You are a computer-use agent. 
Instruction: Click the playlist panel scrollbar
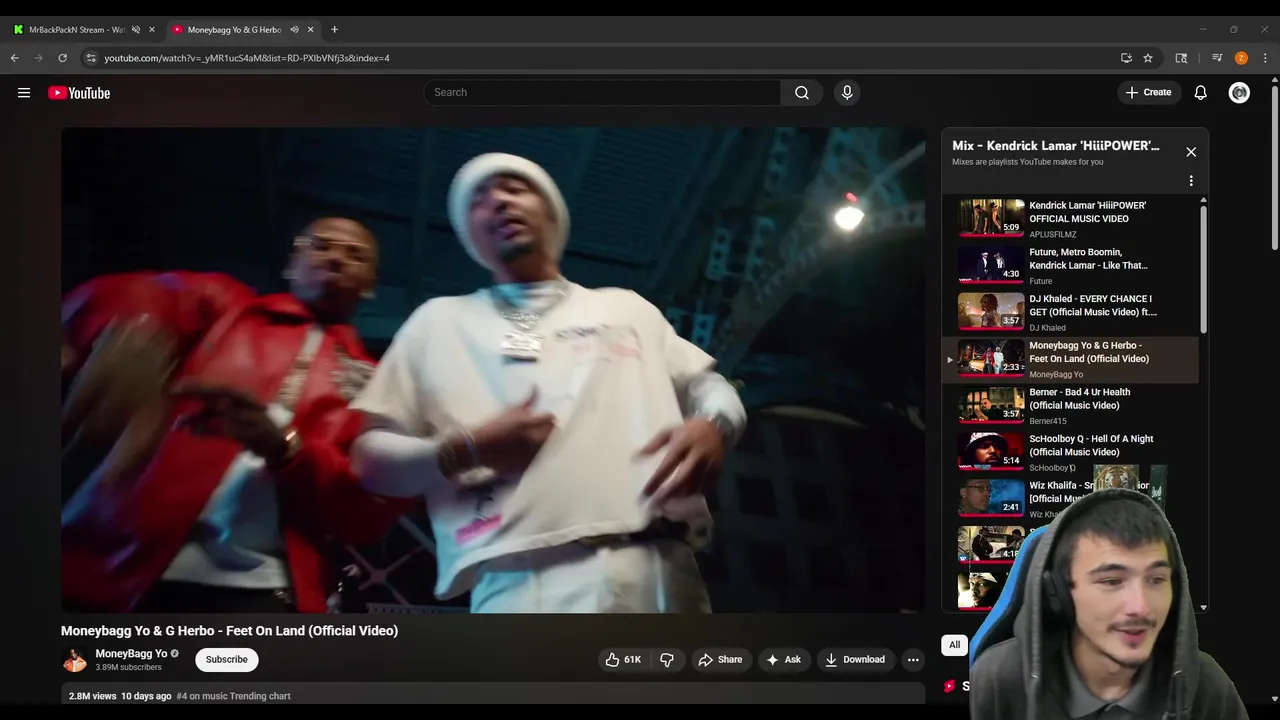tap(1203, 270)
